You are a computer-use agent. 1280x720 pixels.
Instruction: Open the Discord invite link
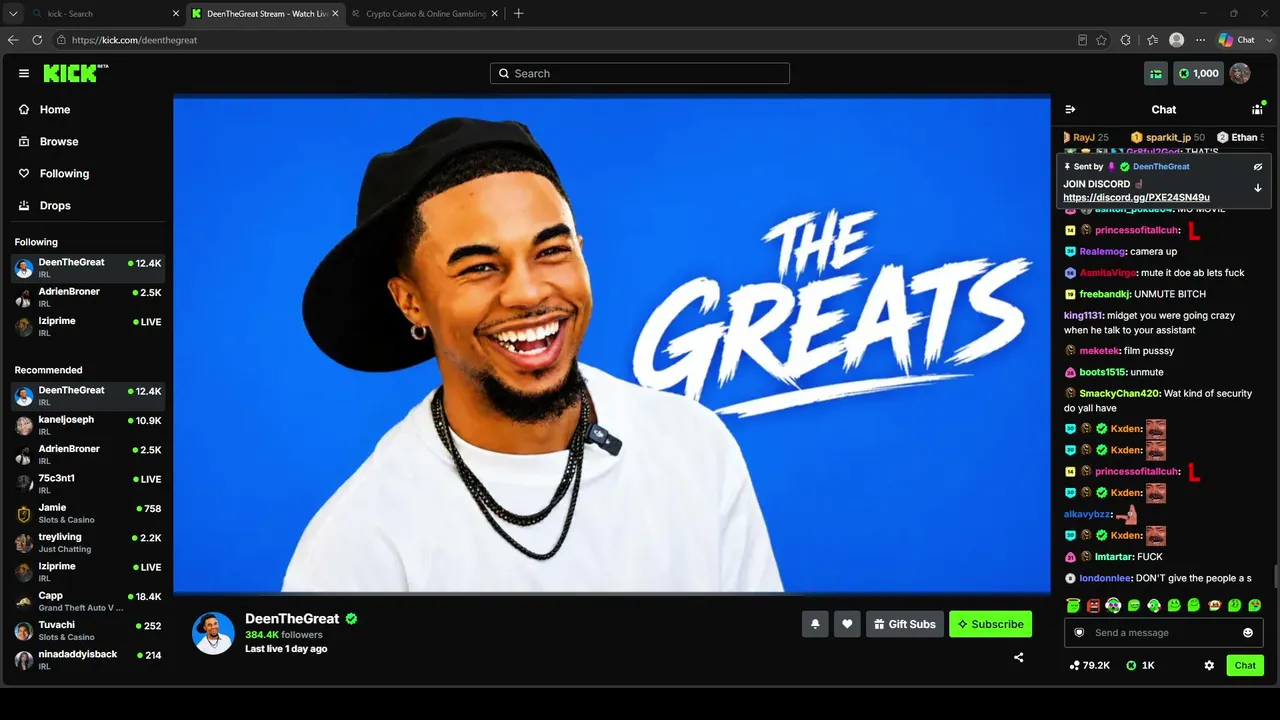1136,198
